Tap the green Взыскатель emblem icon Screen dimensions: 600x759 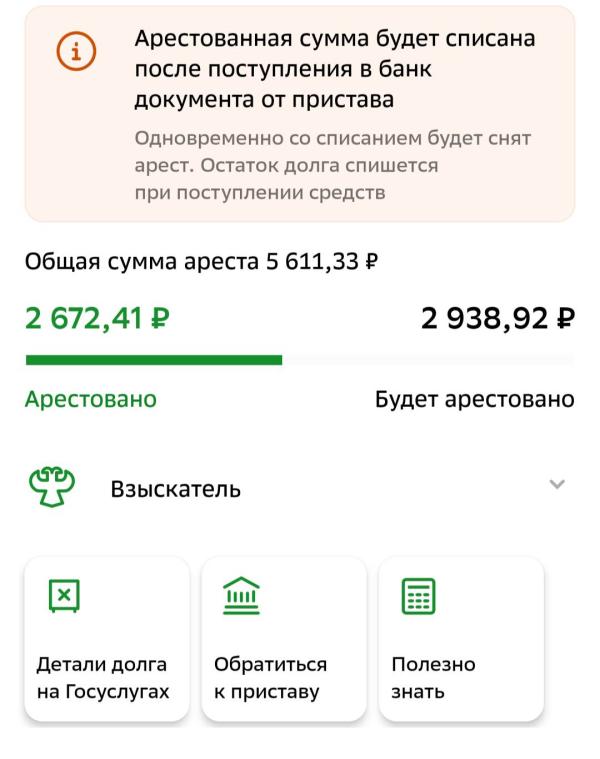(48, 489)
